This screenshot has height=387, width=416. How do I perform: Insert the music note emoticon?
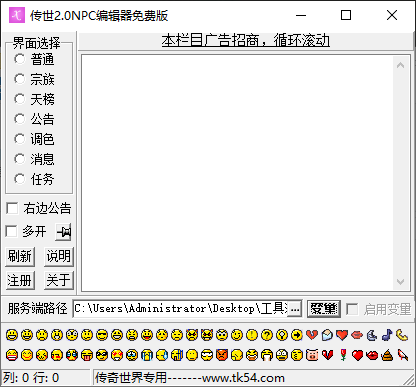pyautogui.click(x=387, y=335)
